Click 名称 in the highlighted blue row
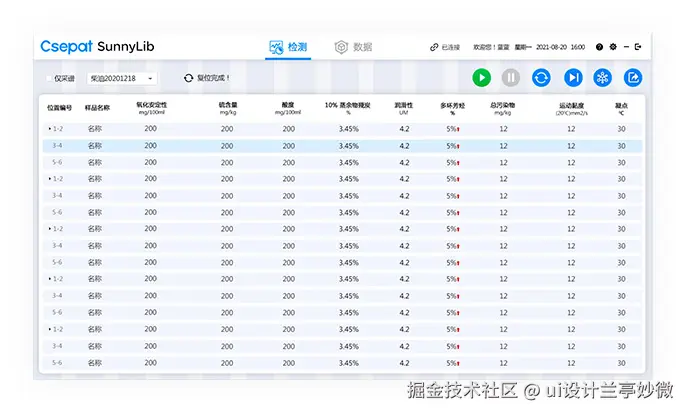The width and height of the screenshot is (686, 413). pyautogui.click(x=94, y=146)
